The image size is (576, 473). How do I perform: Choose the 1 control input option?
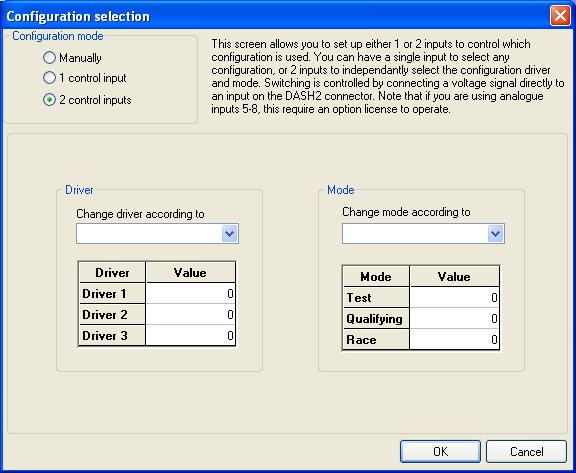(49, 78)
